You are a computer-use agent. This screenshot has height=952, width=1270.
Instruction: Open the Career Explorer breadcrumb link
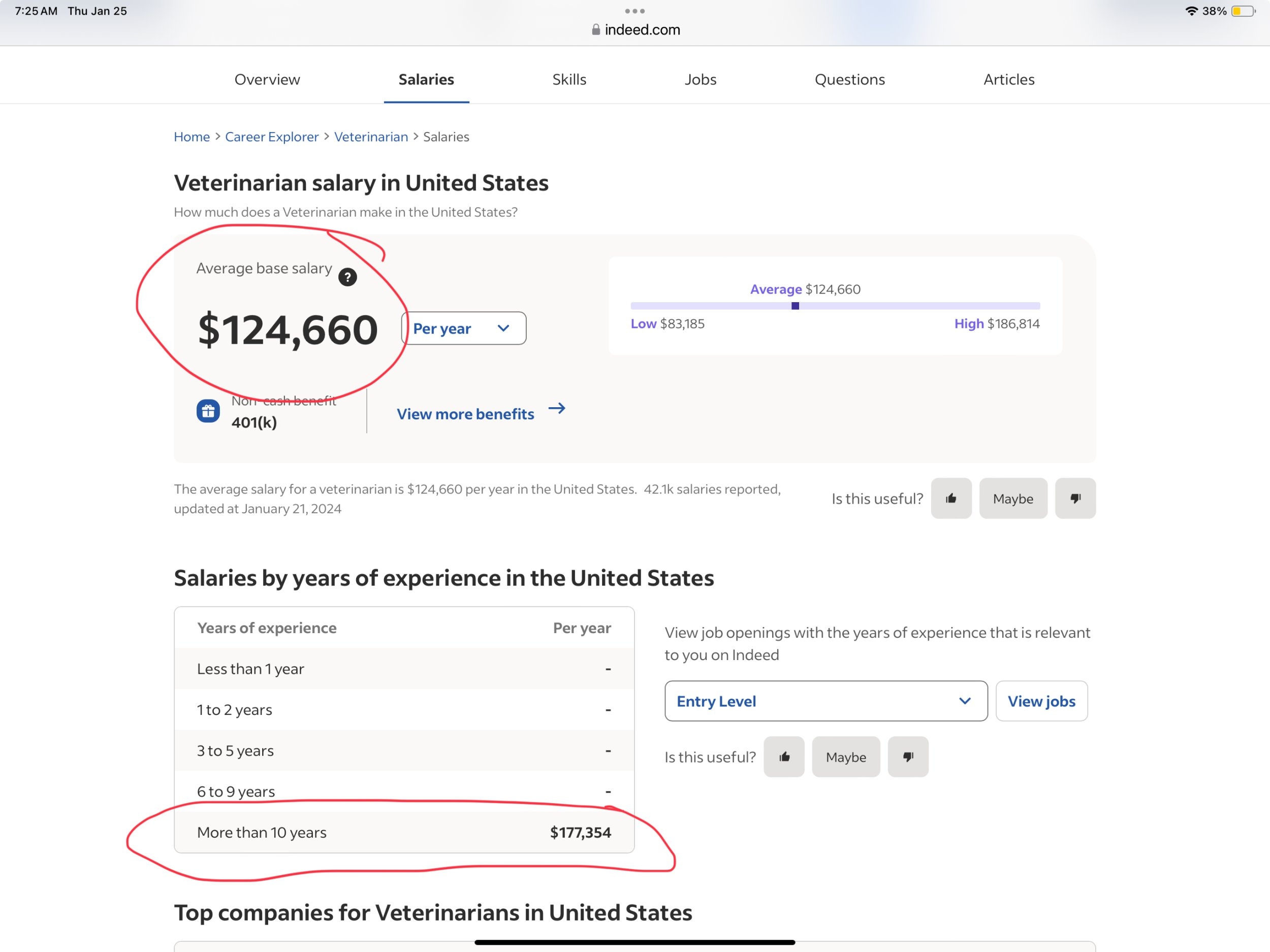272,137
